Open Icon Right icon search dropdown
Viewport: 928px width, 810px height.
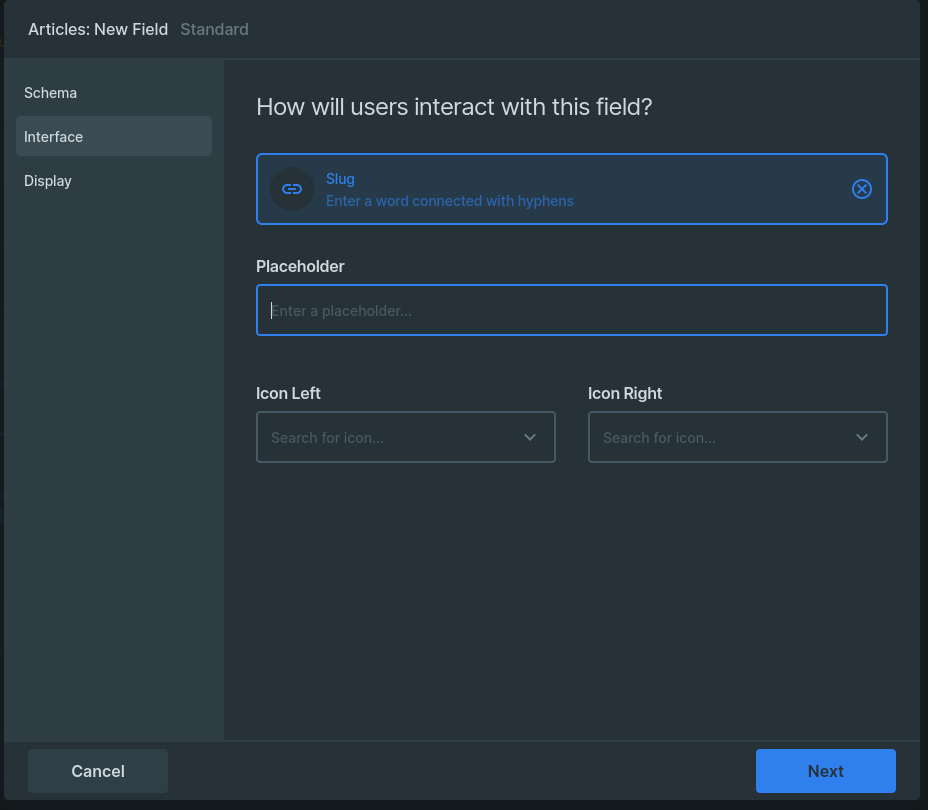(x=737, y=437)
